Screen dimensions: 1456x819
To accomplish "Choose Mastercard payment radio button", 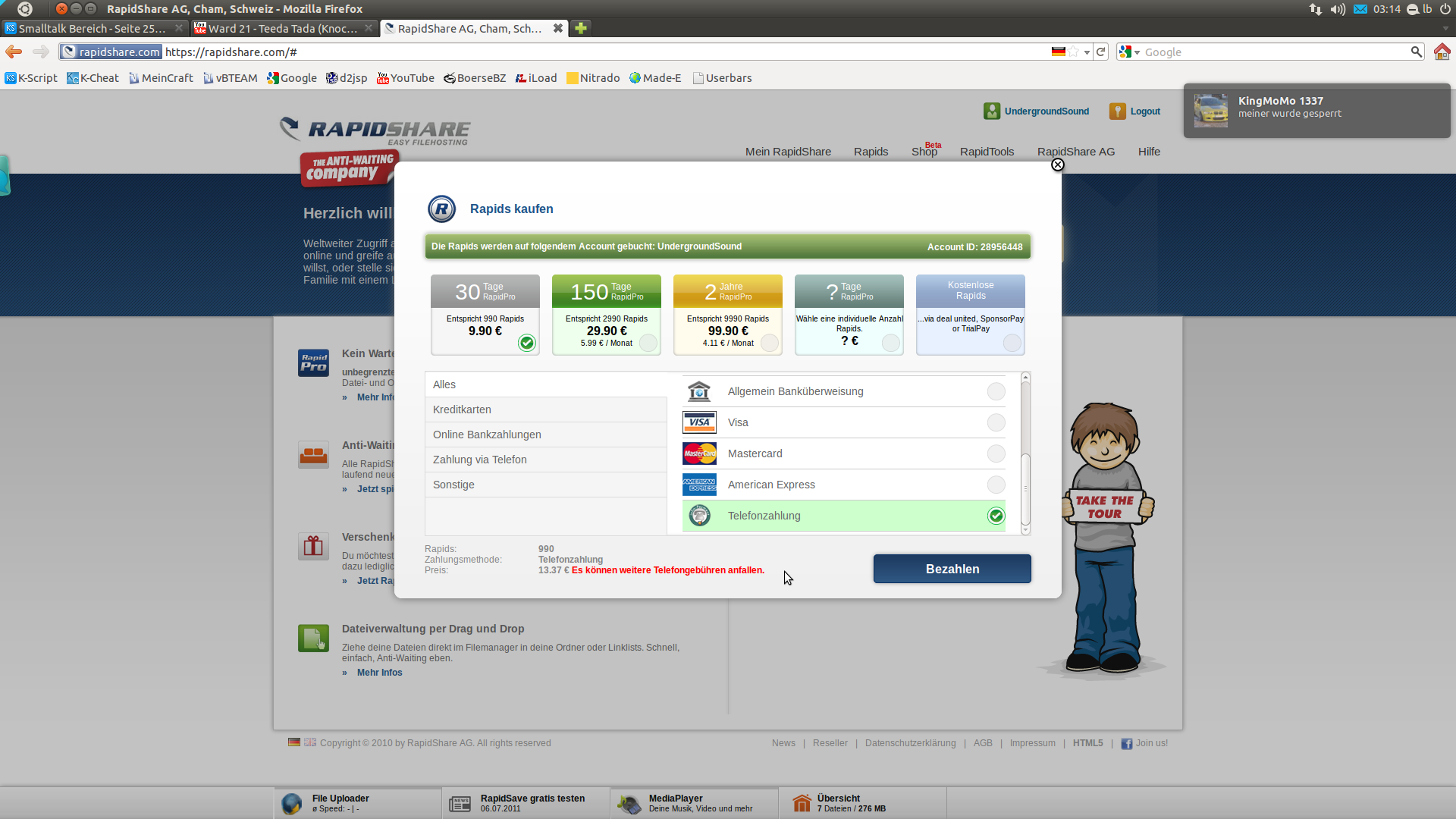I will 996,453.
